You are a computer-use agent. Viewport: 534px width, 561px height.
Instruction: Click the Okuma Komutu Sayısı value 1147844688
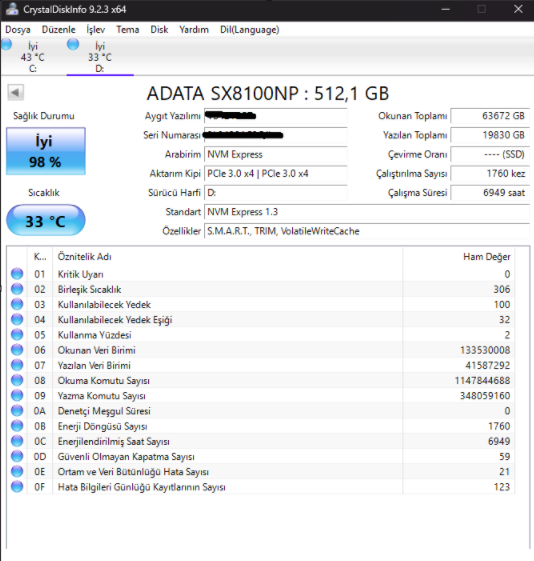[482, 381]
